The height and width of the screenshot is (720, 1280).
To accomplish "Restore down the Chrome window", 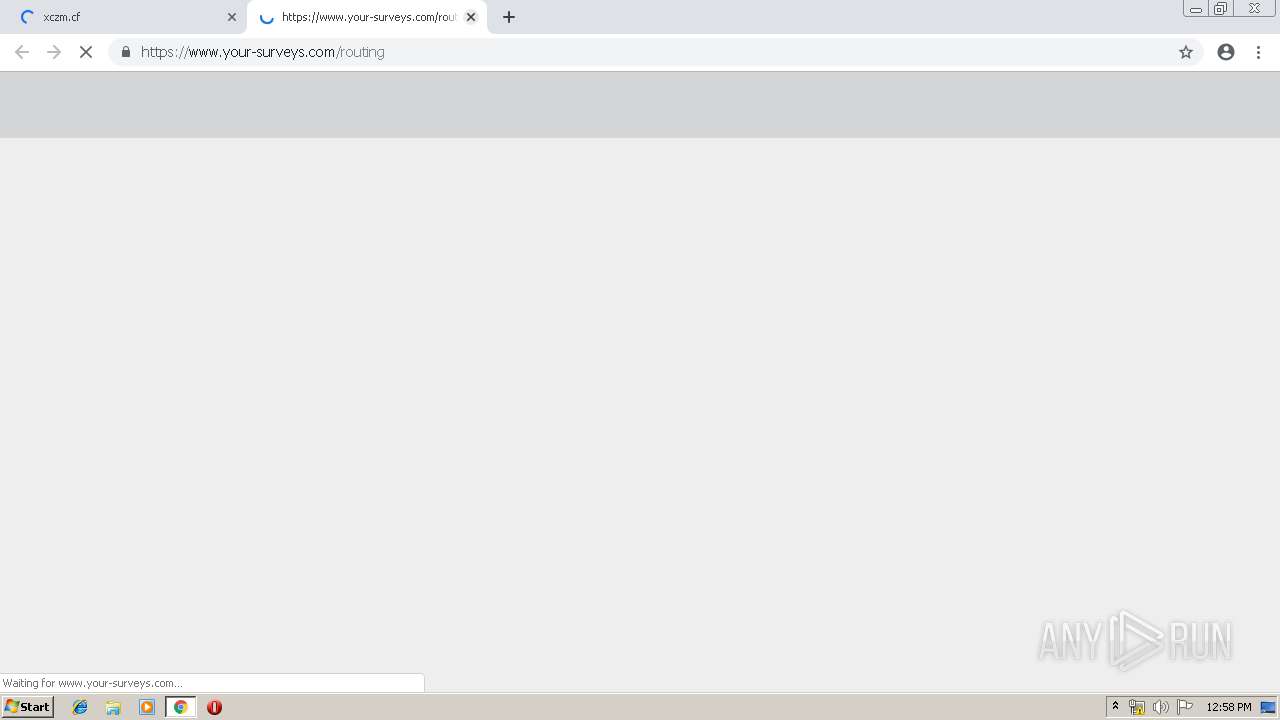I will (x=1221, y=9).
